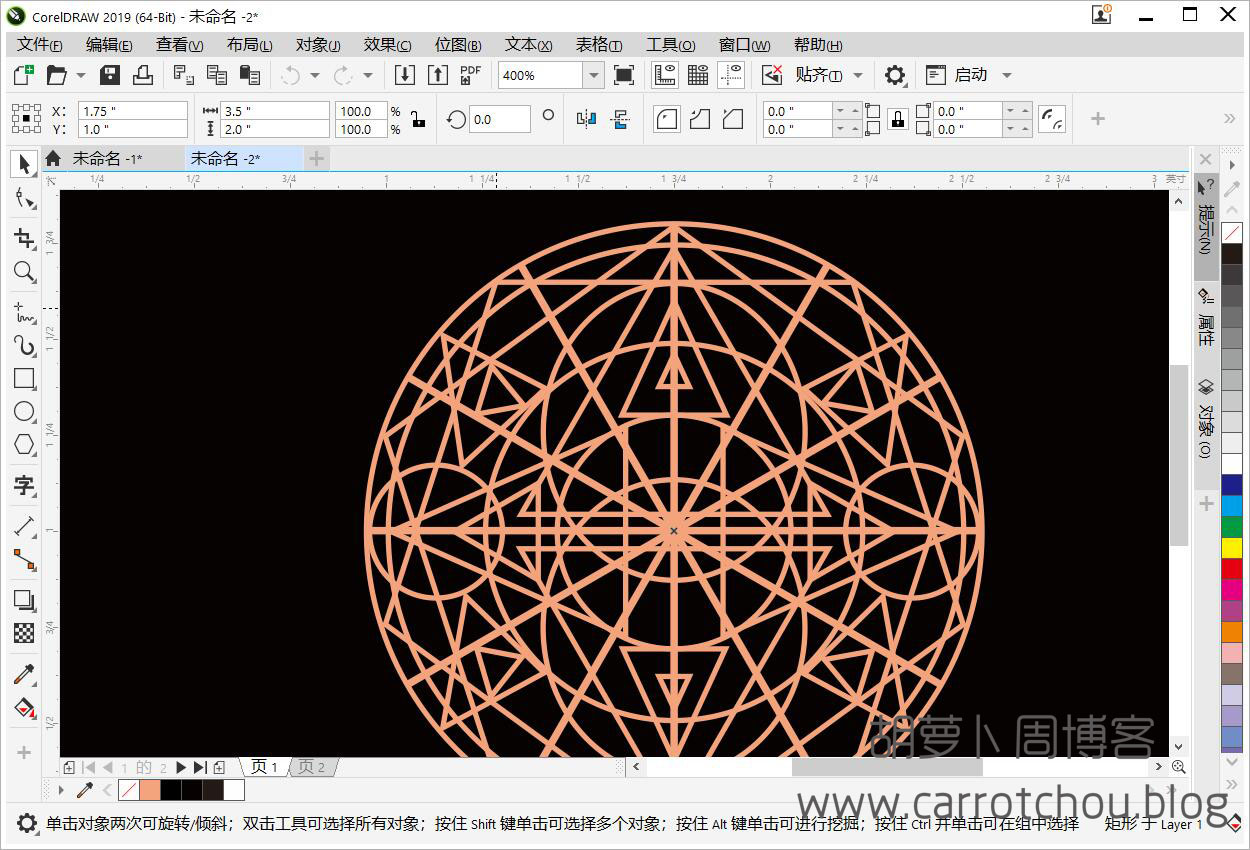Open the 文件 menu
The height and width of the screenshot is (850, 1250).
(40, 45)
